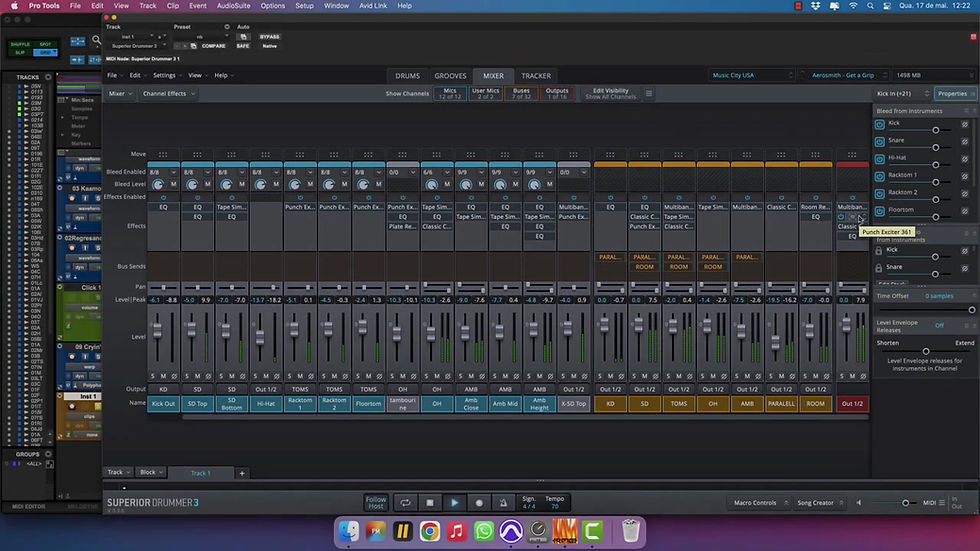
Task: Click the macOS Spotlight search icon
Action: 870,6
